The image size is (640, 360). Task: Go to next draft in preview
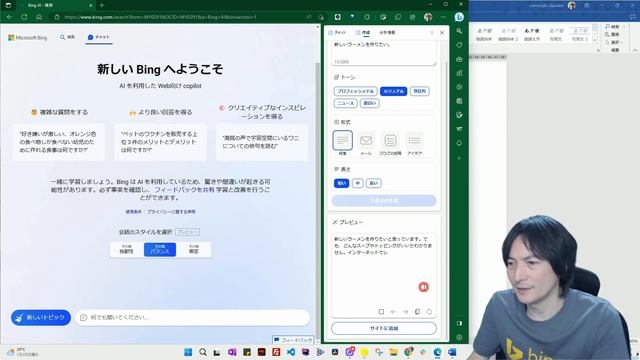click(405, 311)
